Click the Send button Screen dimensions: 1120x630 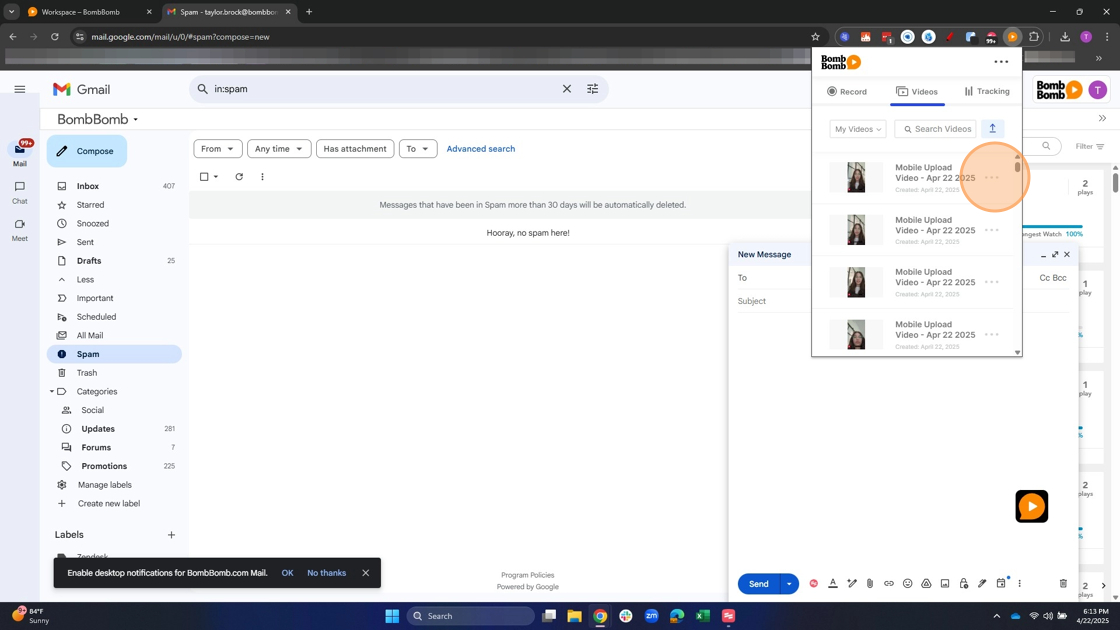point(759,584)
